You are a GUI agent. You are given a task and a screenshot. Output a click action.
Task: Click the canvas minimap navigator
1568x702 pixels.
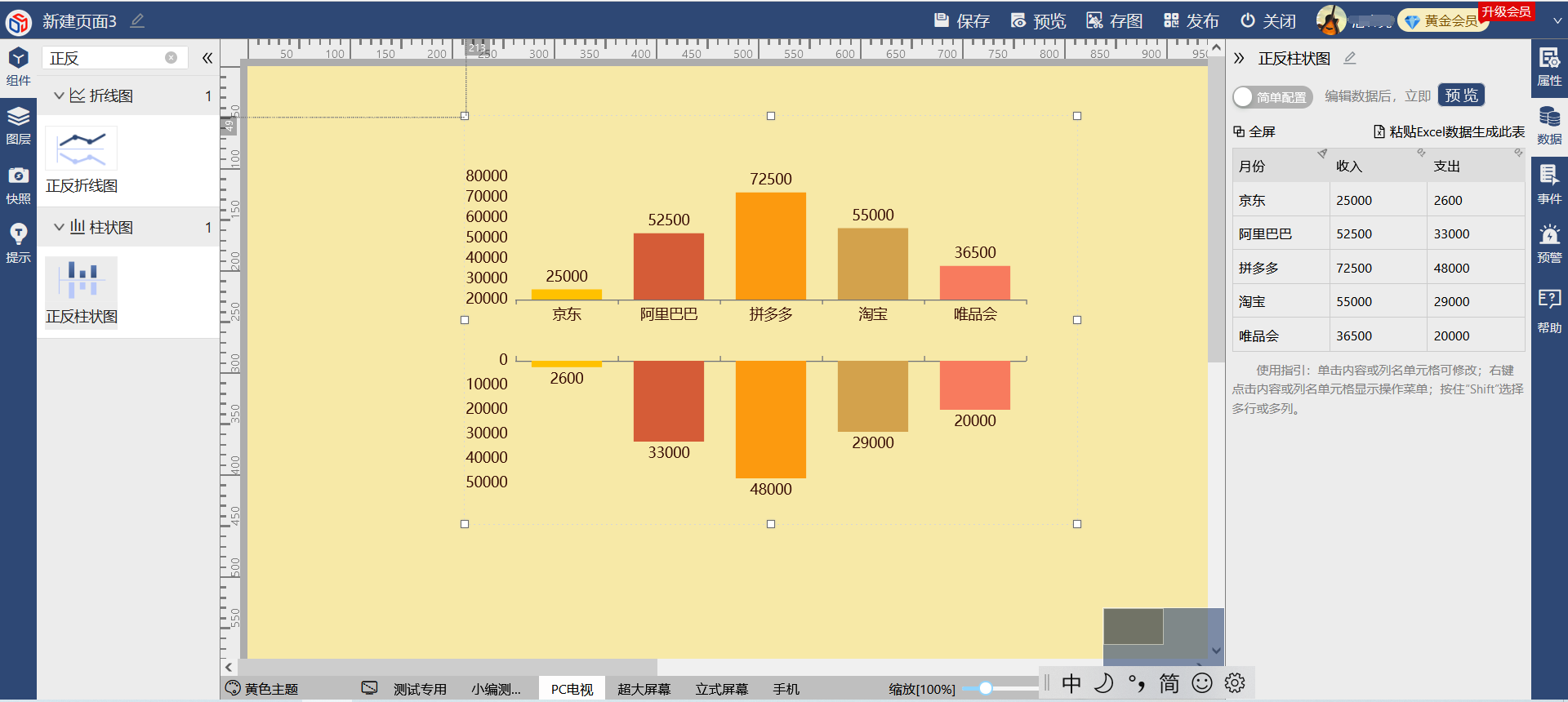(1163, 637)
